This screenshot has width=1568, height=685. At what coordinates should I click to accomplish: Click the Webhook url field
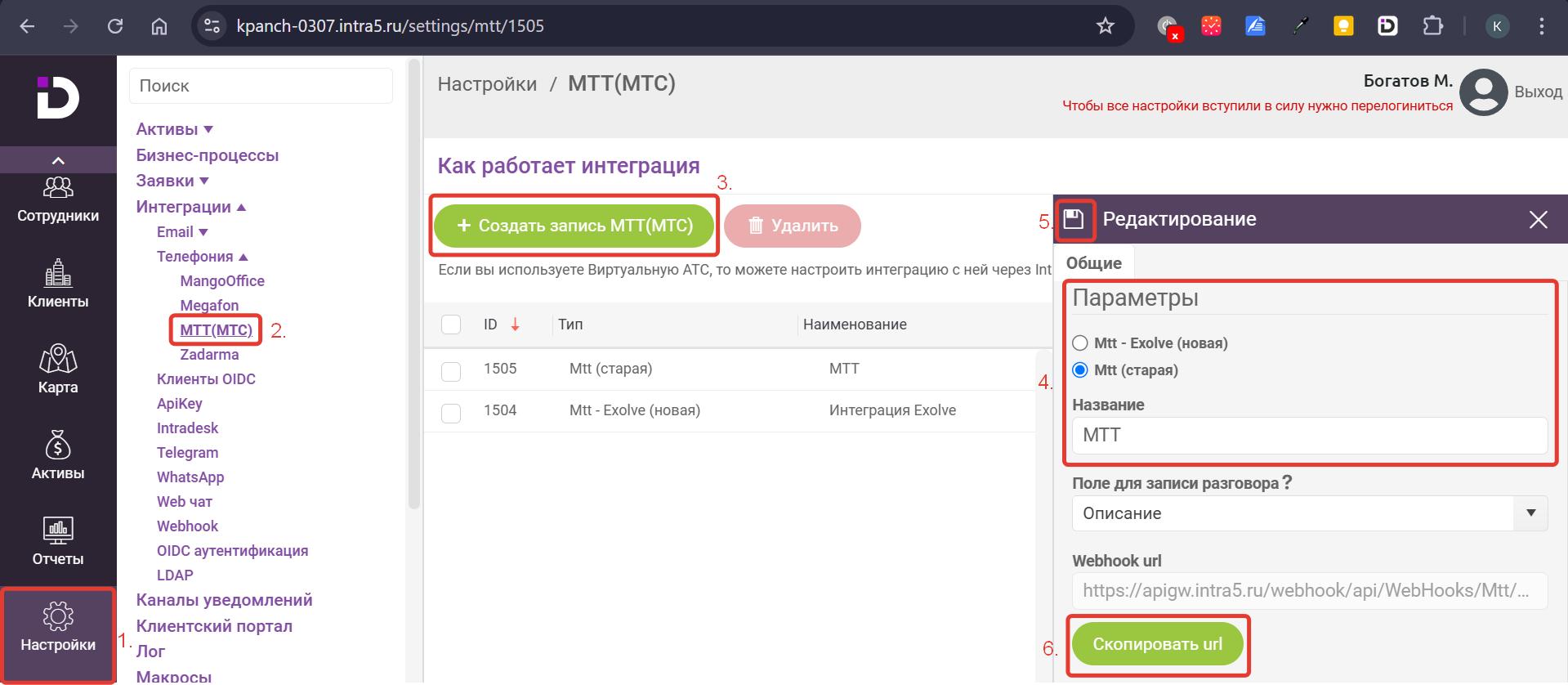coord(1310,590)
